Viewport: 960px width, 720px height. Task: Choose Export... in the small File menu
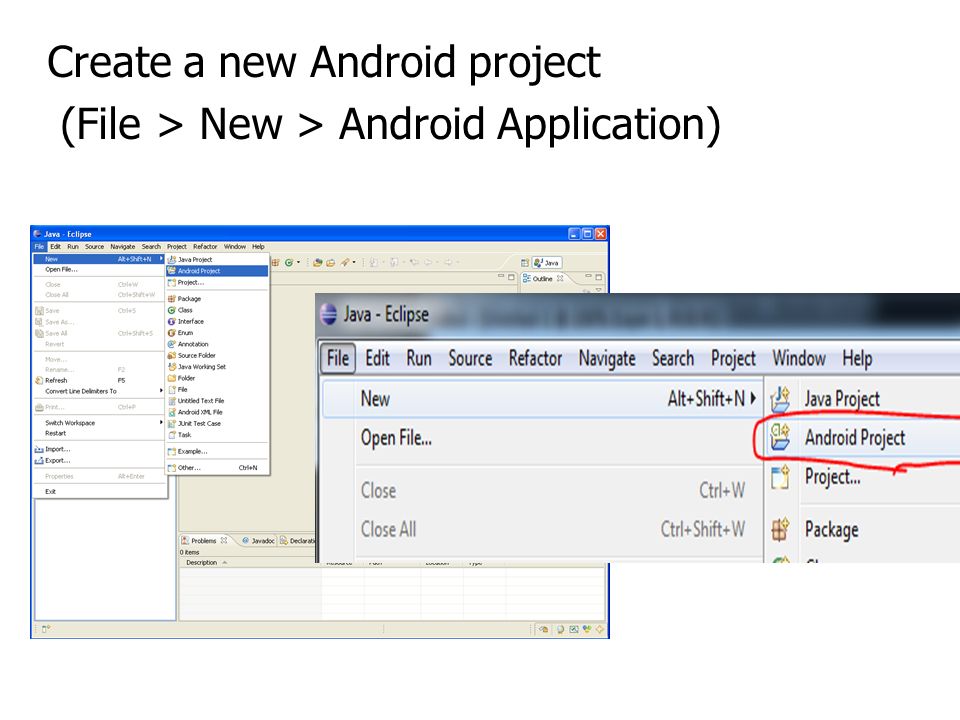point(99,460)
